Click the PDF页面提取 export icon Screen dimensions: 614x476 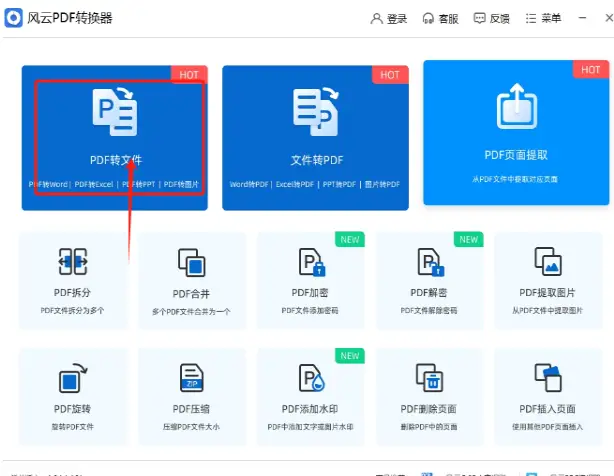pos(517,106)
